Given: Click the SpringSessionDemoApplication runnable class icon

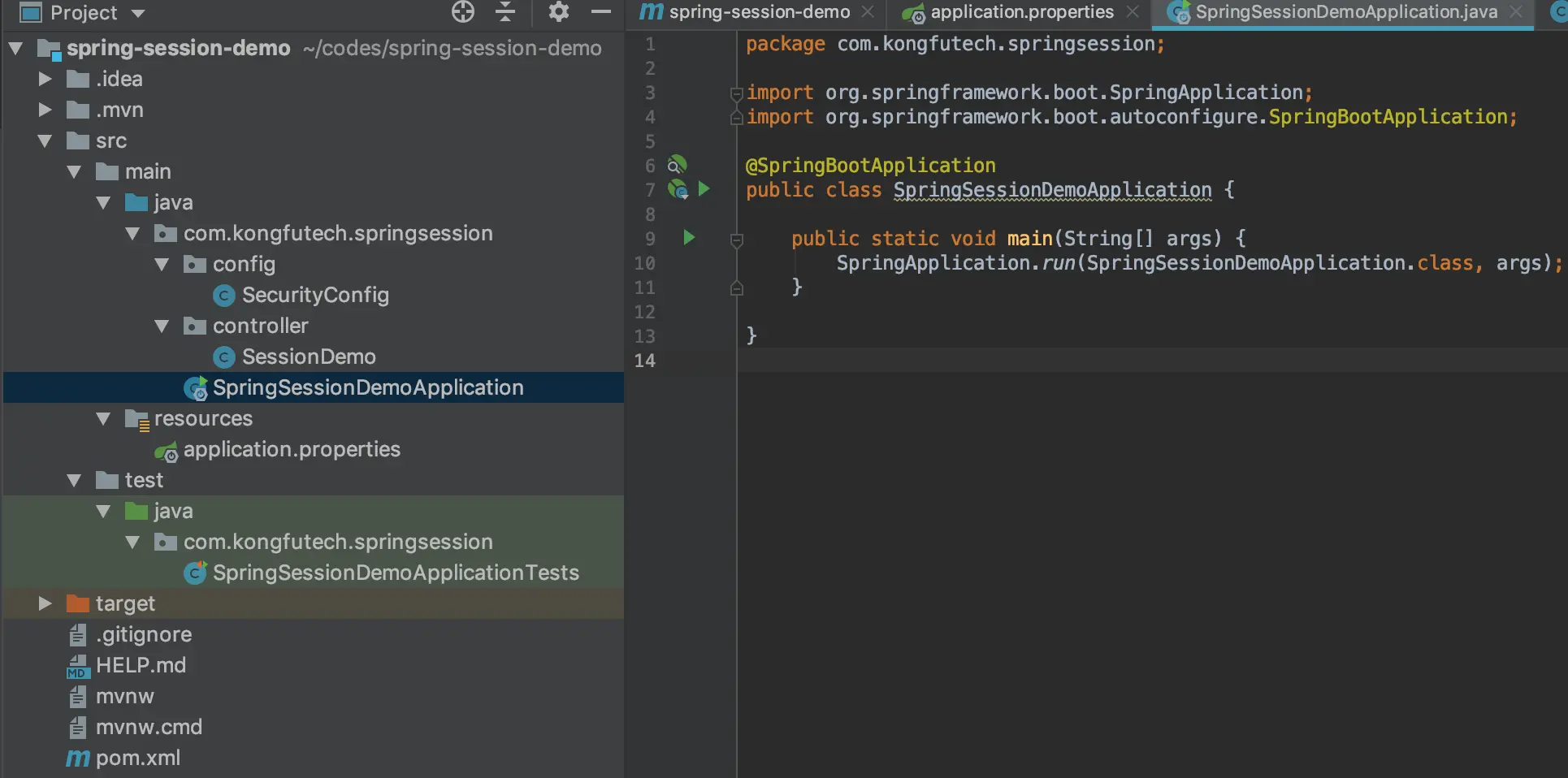Looking at the screenshot, I should coord(196,389).
